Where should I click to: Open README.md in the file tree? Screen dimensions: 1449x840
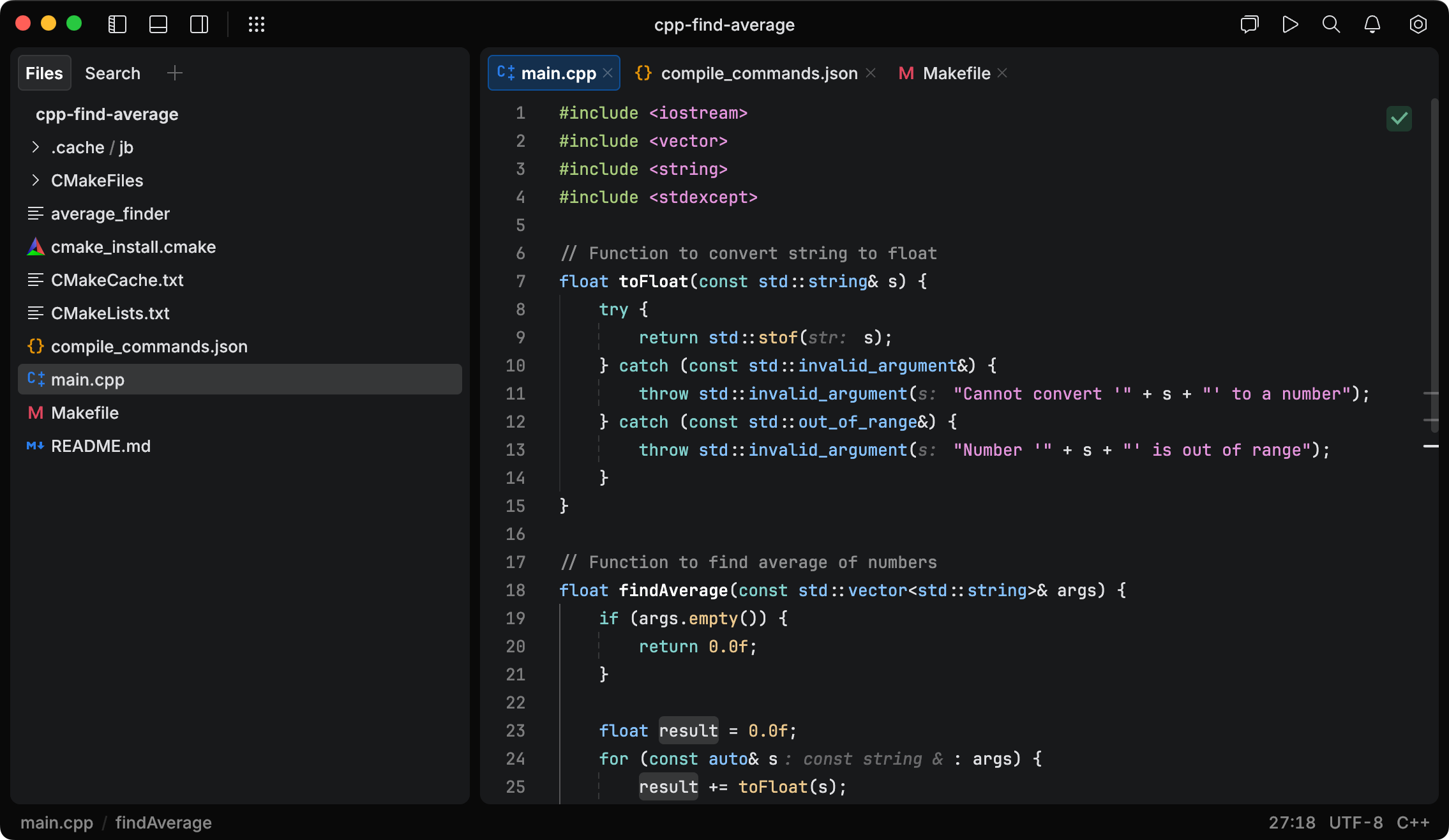coord(101,446)
